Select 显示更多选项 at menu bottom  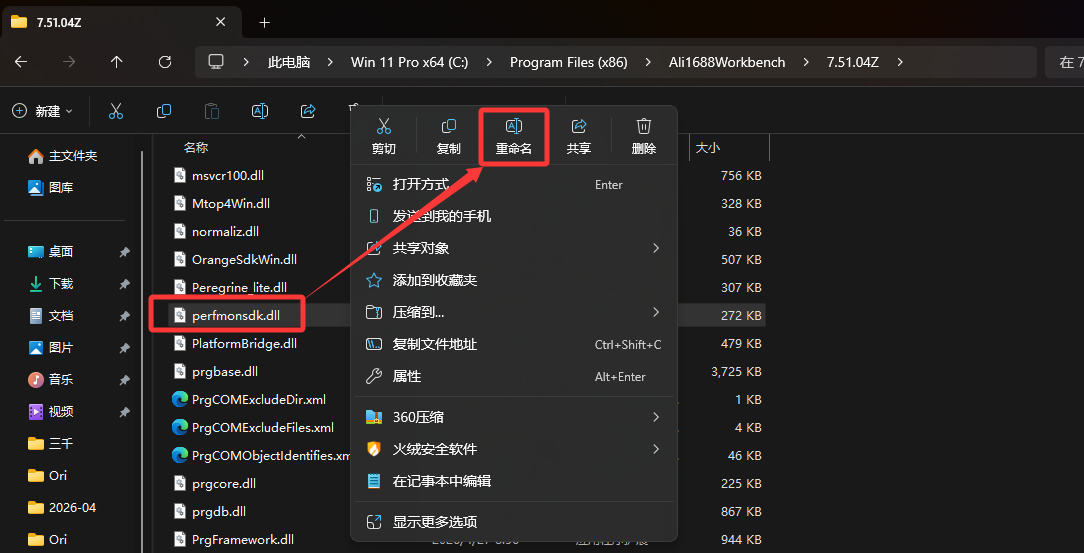point(434,521)
